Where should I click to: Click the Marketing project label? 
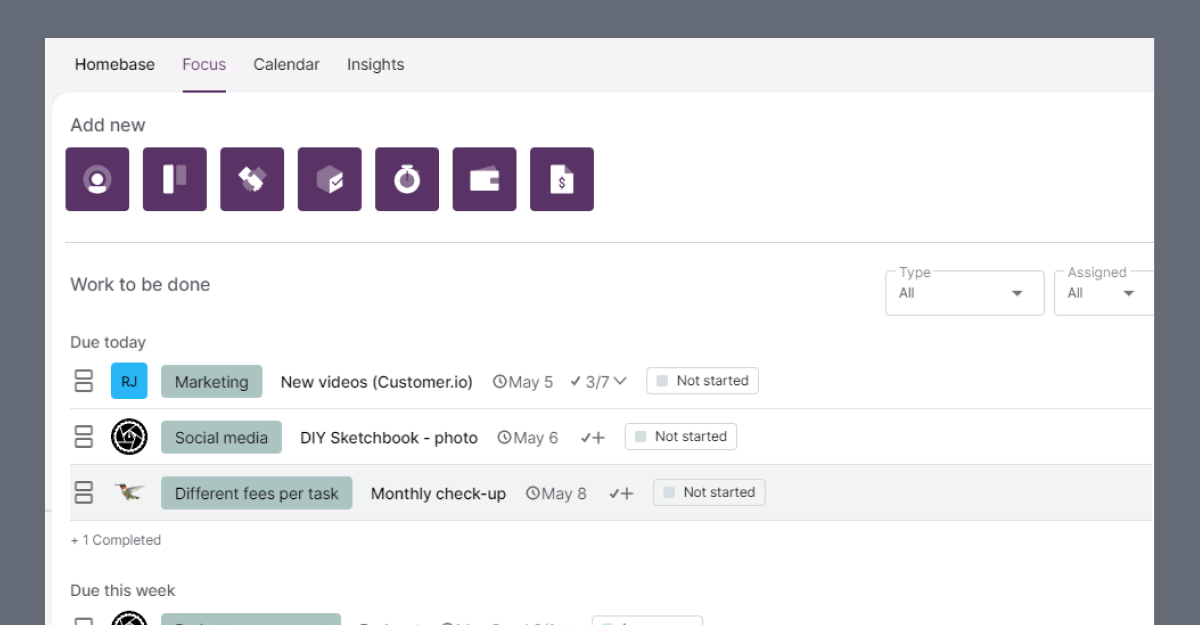(x=212, y=381)
